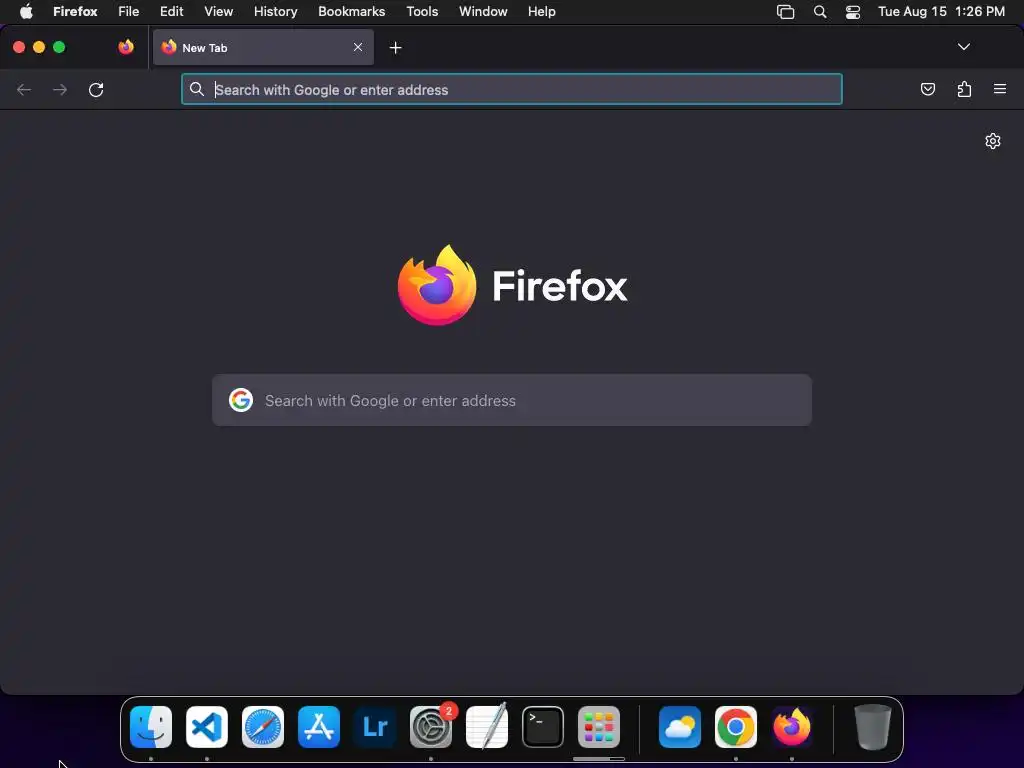Open the Save to Pocket button
The width and height of the screenshot is (1024, 768).
click(927, 89)
